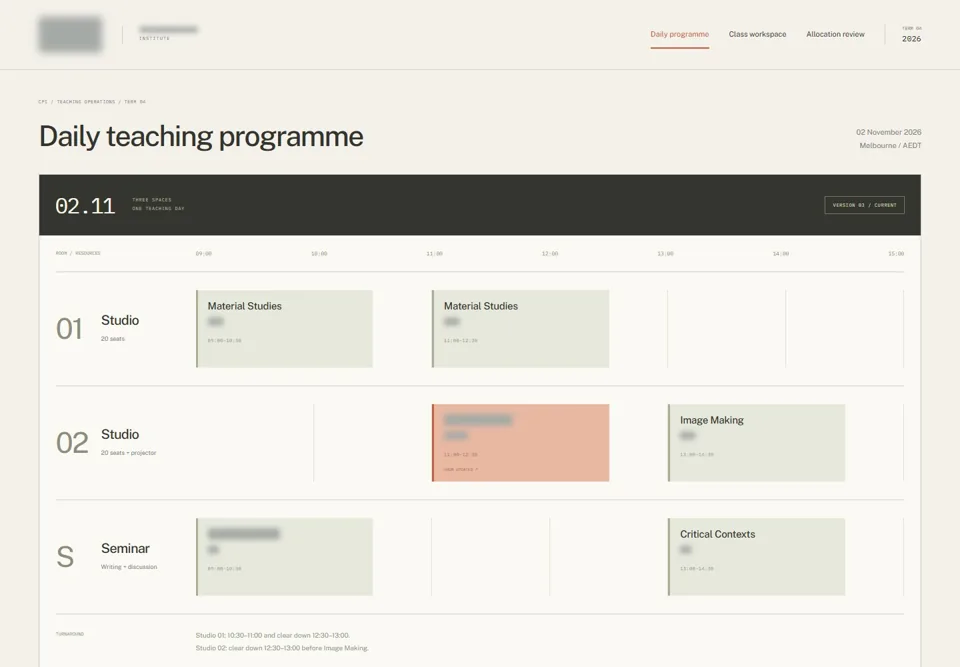Switch to the Class workspace tab
The height and width of the screenshot is (667, 960).
click(757, 34)
